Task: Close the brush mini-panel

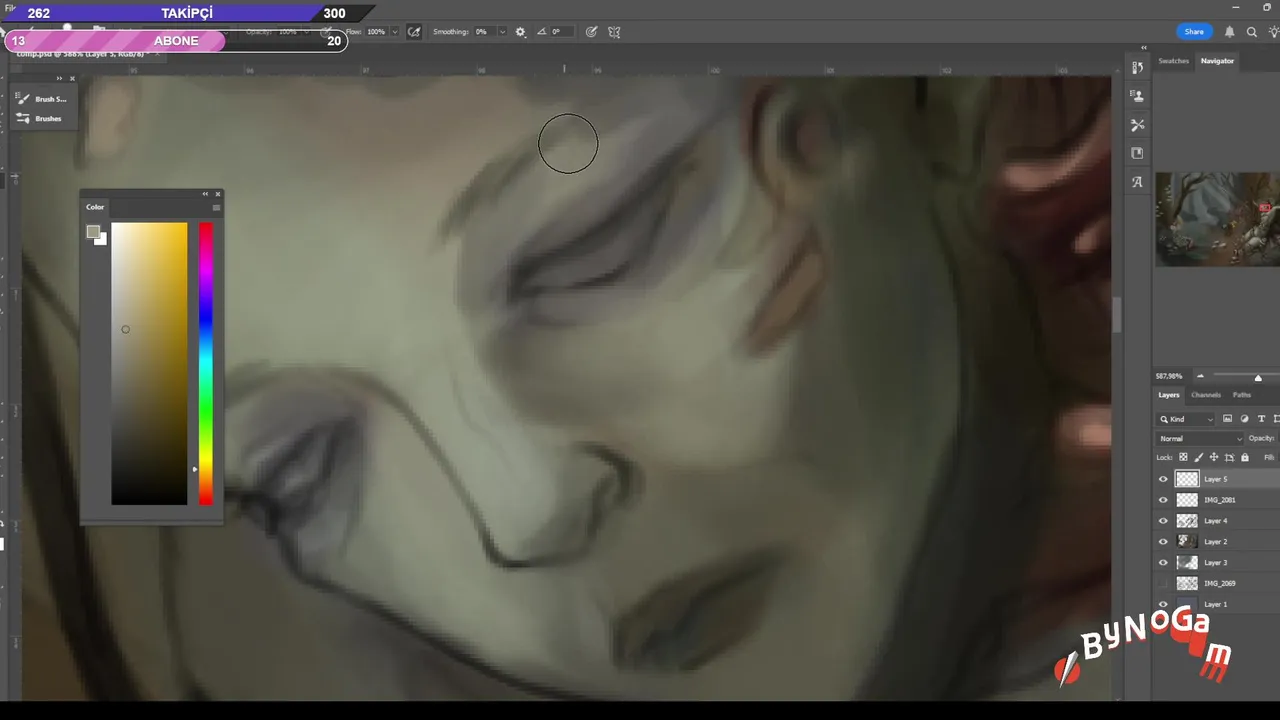Action: coord(72,78)
